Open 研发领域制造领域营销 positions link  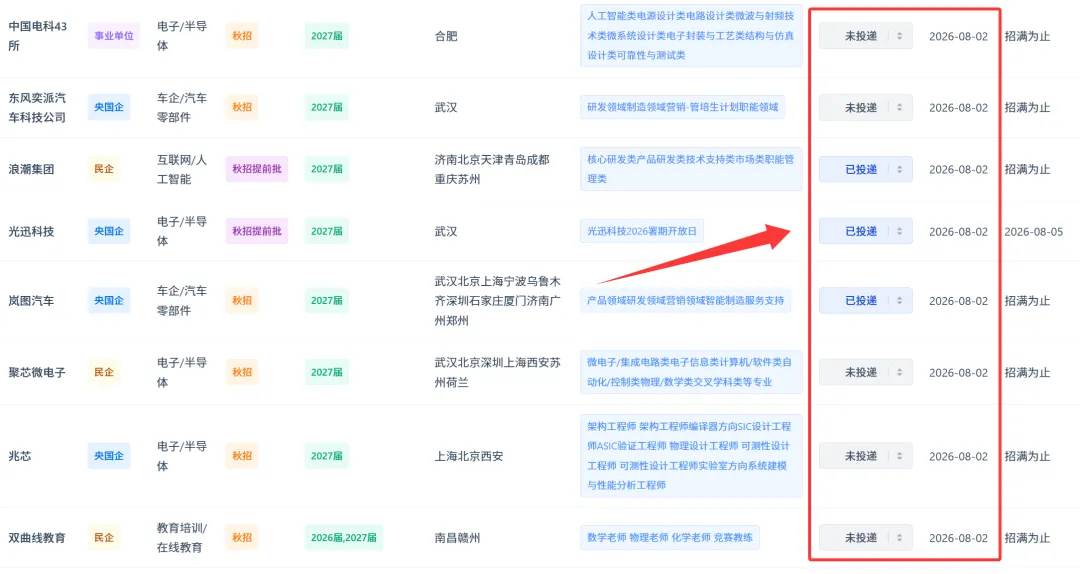[x=683, y=107]
